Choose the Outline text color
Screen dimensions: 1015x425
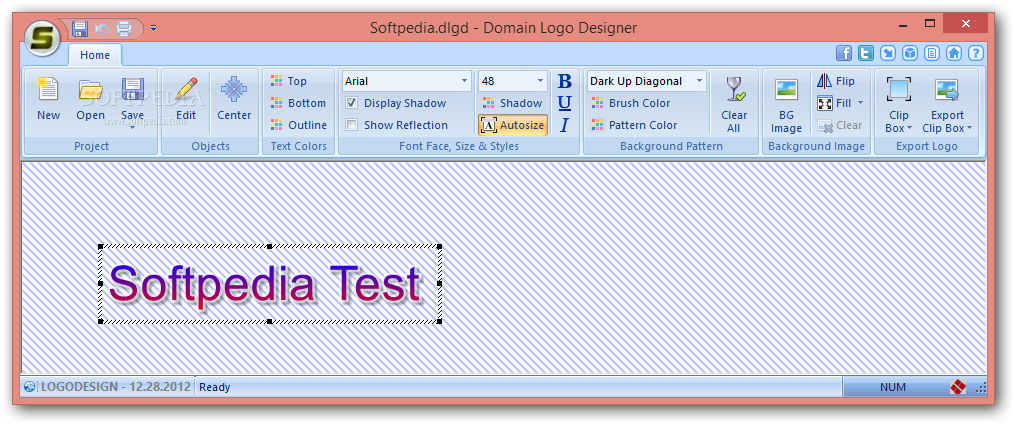pyautogui.click(x=298, y=125)
